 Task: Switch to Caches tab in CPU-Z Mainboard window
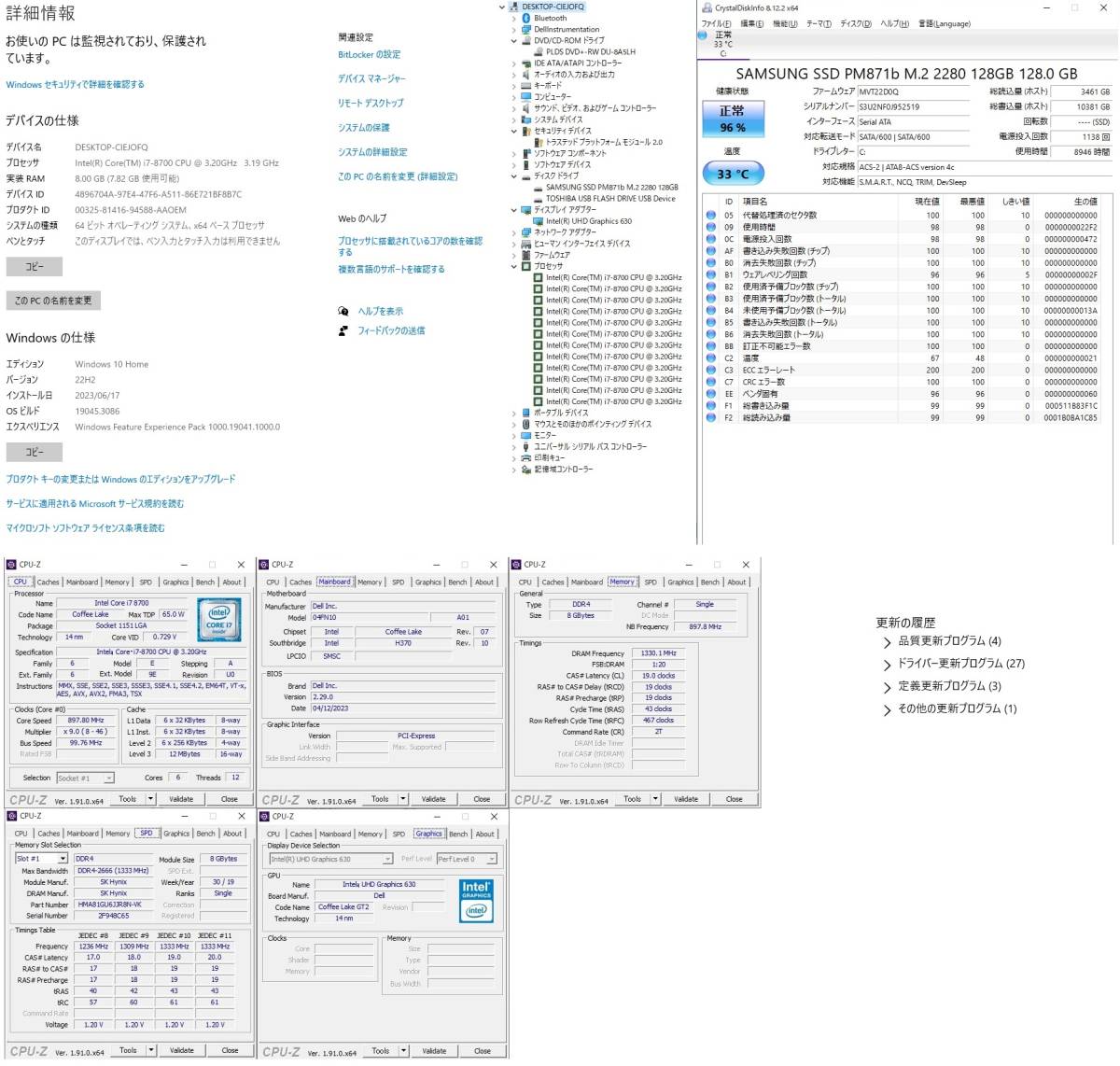pos(301,582)
